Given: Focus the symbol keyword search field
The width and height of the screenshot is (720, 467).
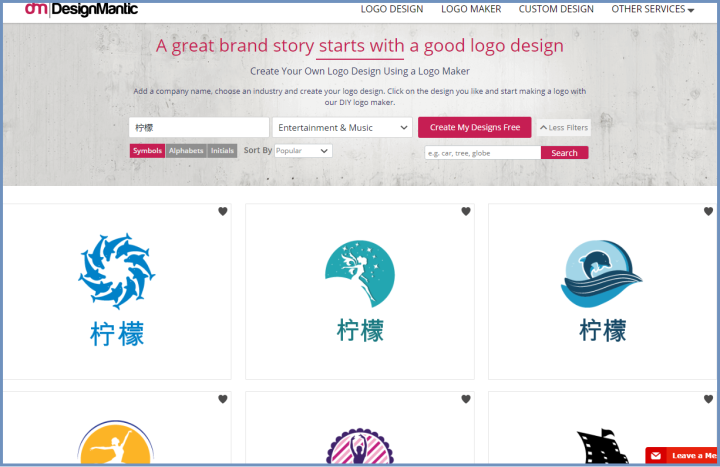Looking at the screenshot, I should click(x=483, y=153).
